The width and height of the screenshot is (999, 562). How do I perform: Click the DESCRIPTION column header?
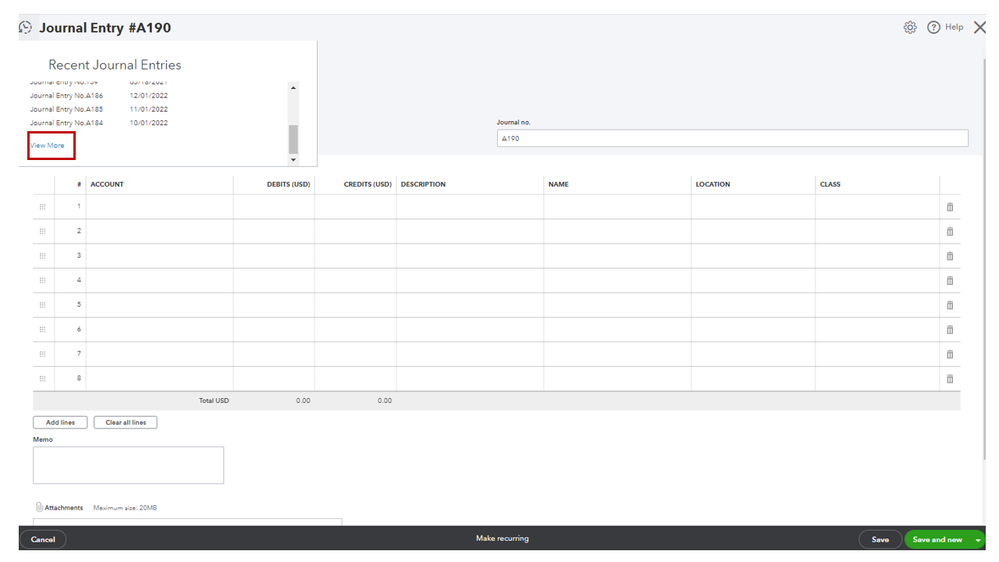tap(423, 184)
